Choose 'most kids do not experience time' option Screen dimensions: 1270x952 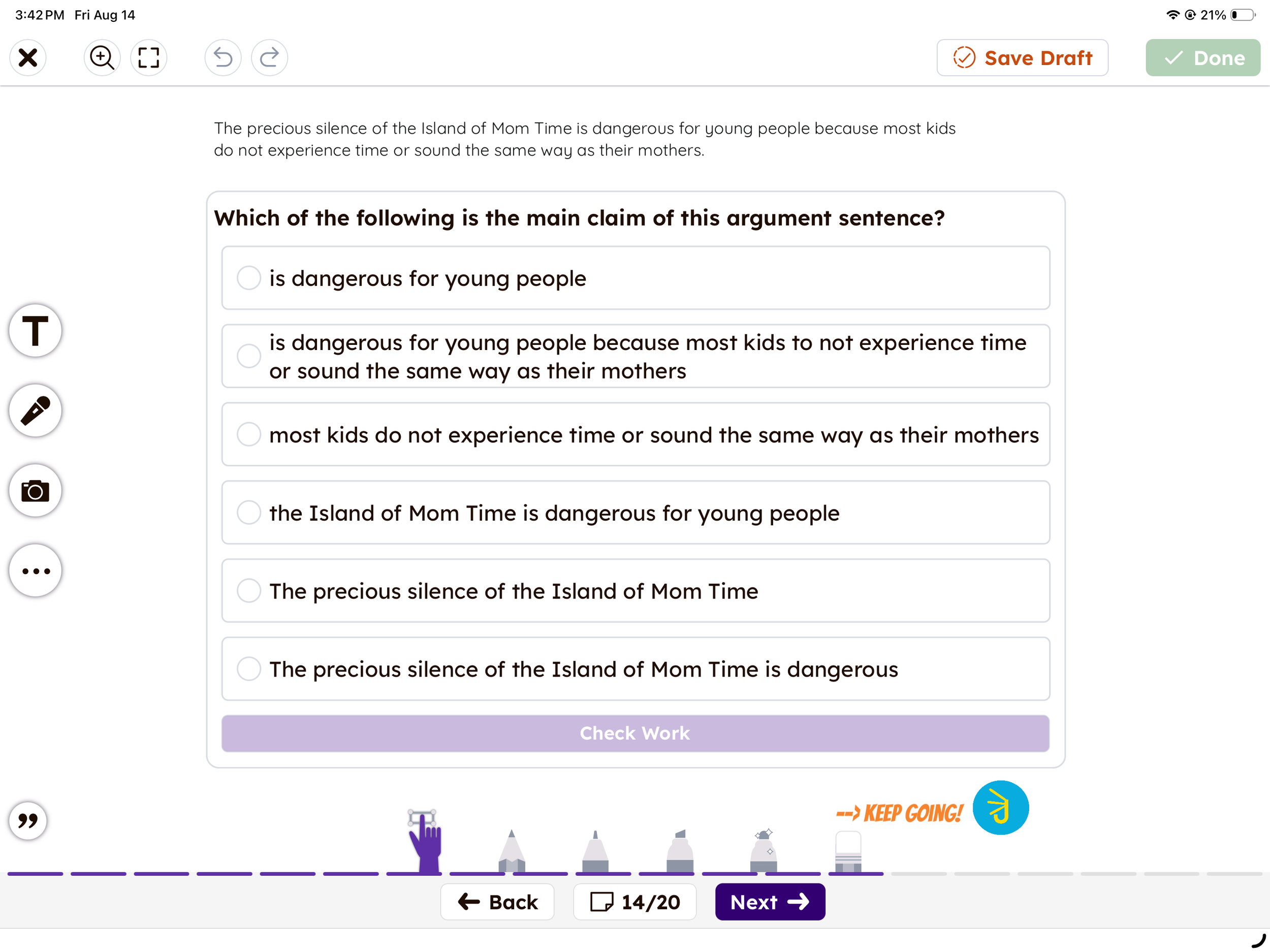click(636, 435)
